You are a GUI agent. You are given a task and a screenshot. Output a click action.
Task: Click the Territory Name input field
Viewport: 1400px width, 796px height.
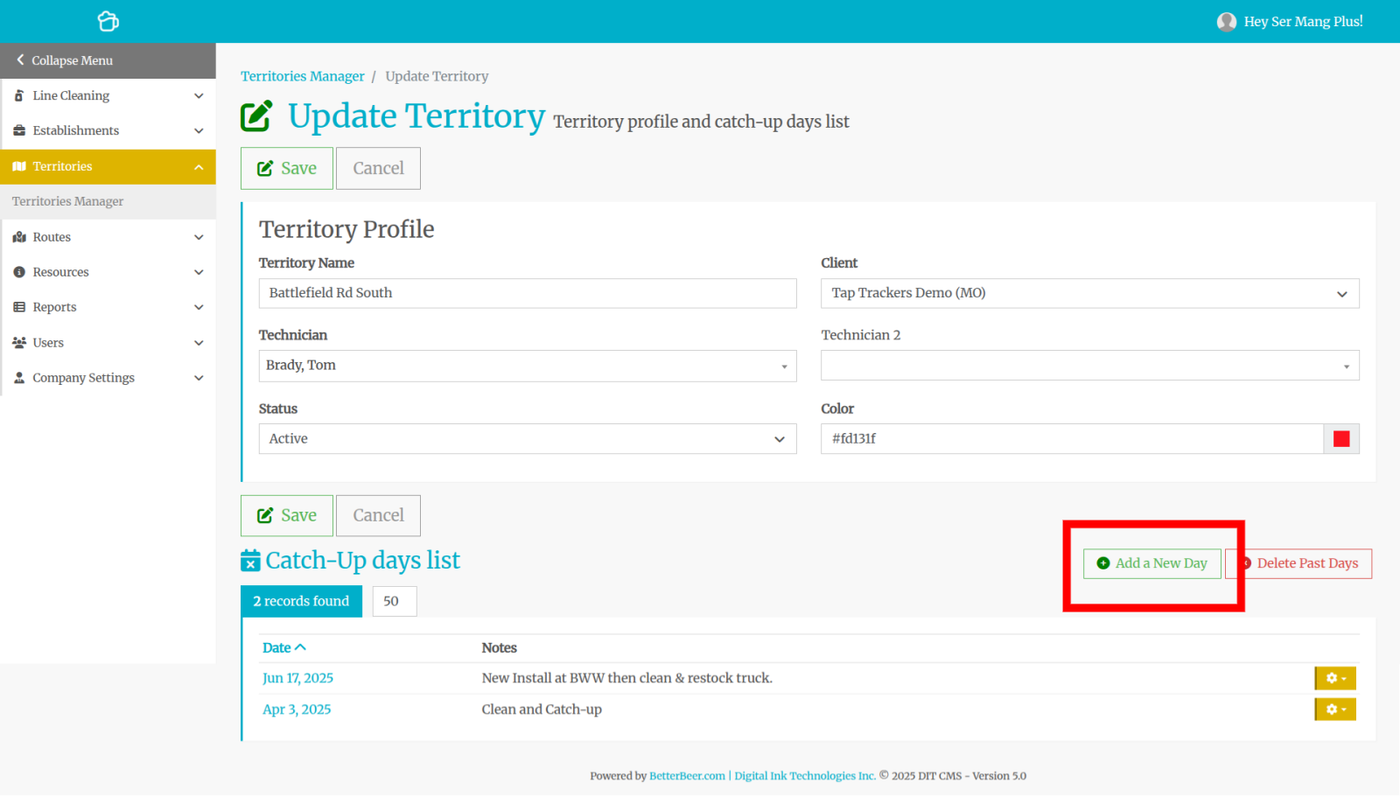528,293
